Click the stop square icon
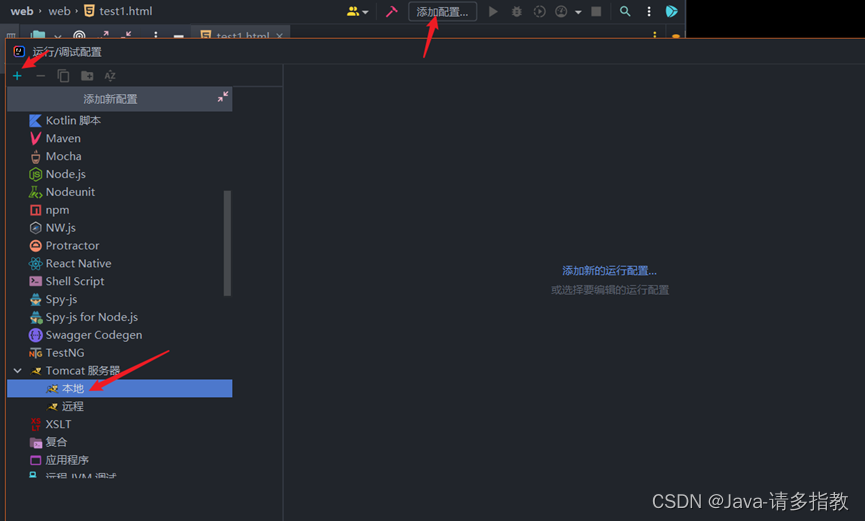Viewport: 865px width, 521px height. [596, 11]
